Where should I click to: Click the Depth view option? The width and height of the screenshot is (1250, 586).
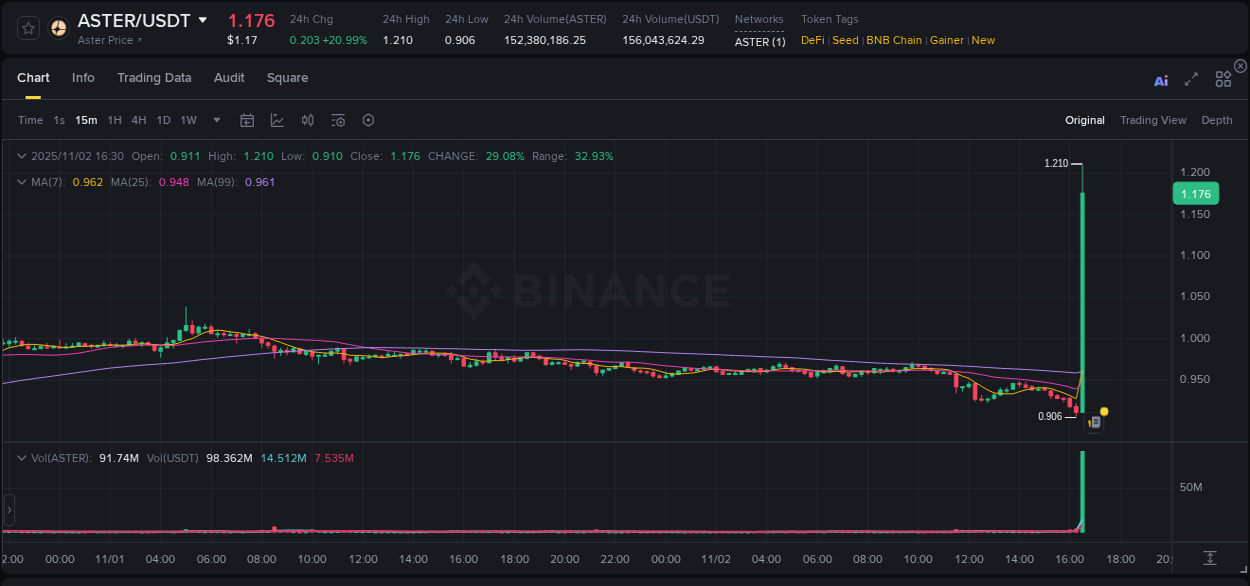tap(1216, 120)
